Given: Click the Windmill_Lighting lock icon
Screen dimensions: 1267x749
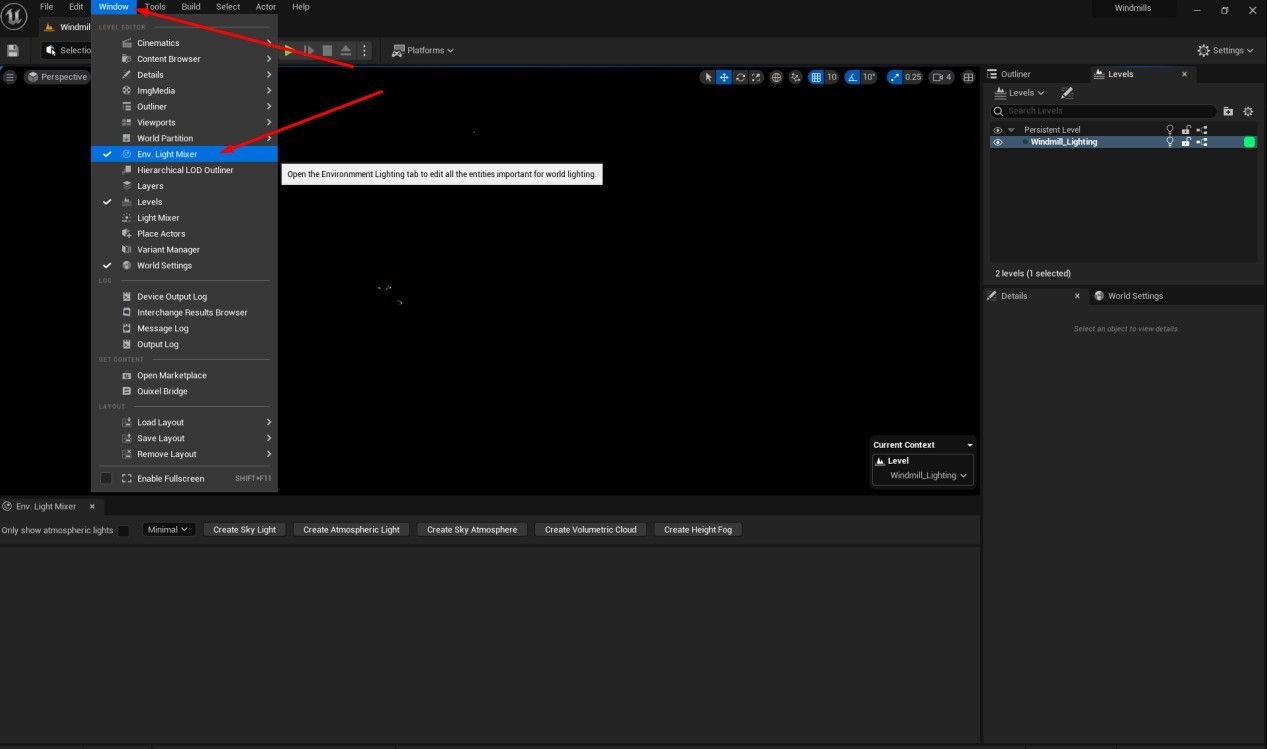Looking at the screenshot, I should tap(1186, 142).
